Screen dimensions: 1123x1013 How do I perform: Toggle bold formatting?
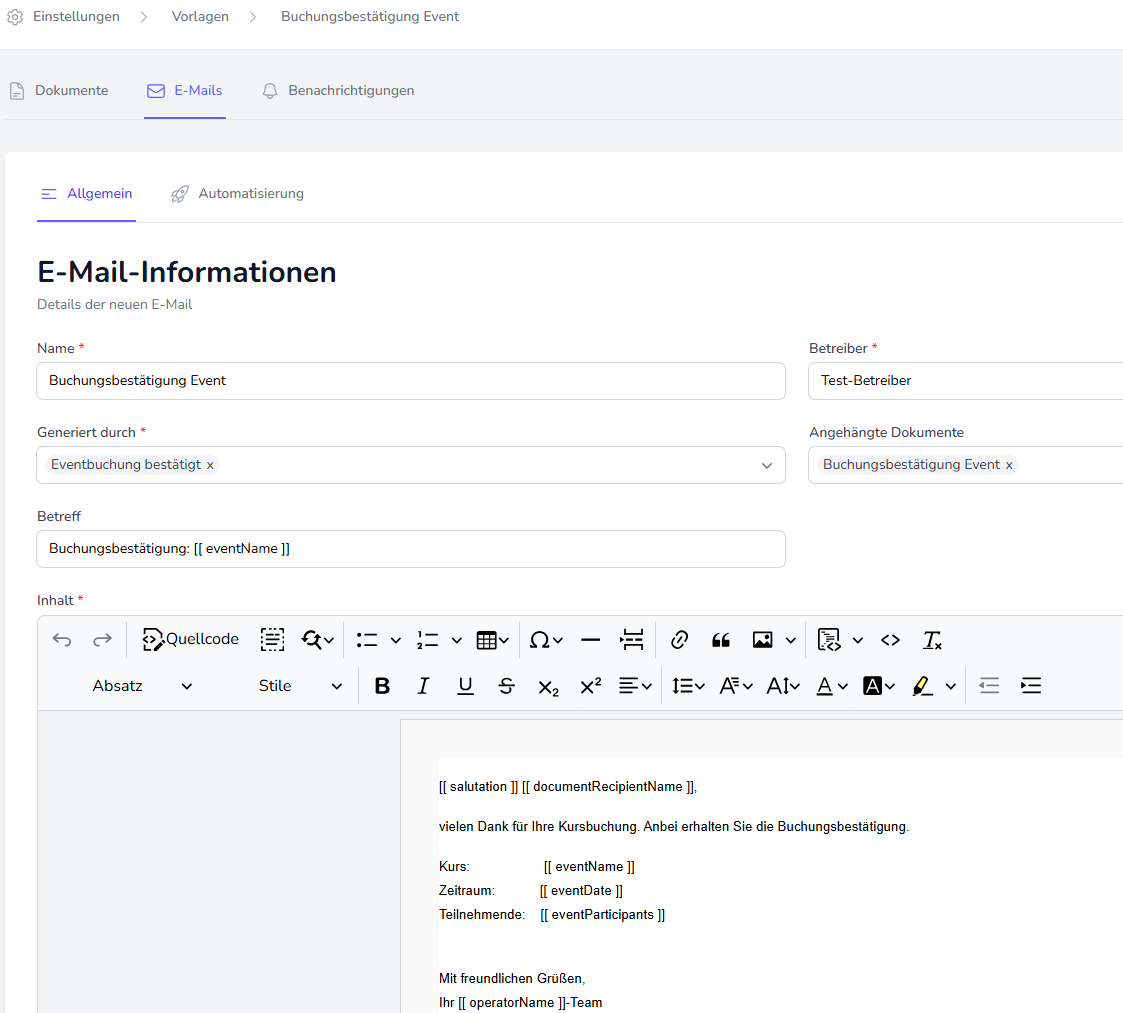(382, 686)
